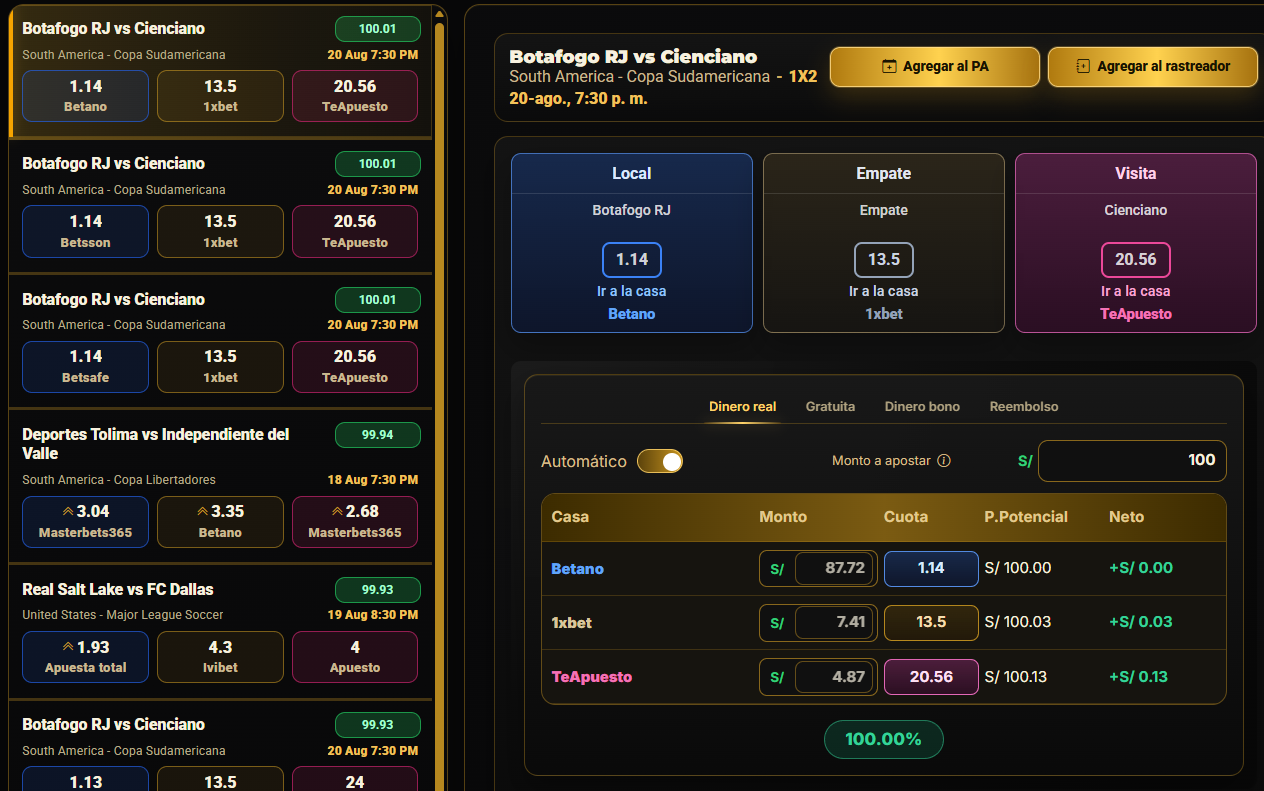Click the 1xbet stake field showing 7.41
The width and height of the screenshot is (1264, 791).
coord(834,622)
